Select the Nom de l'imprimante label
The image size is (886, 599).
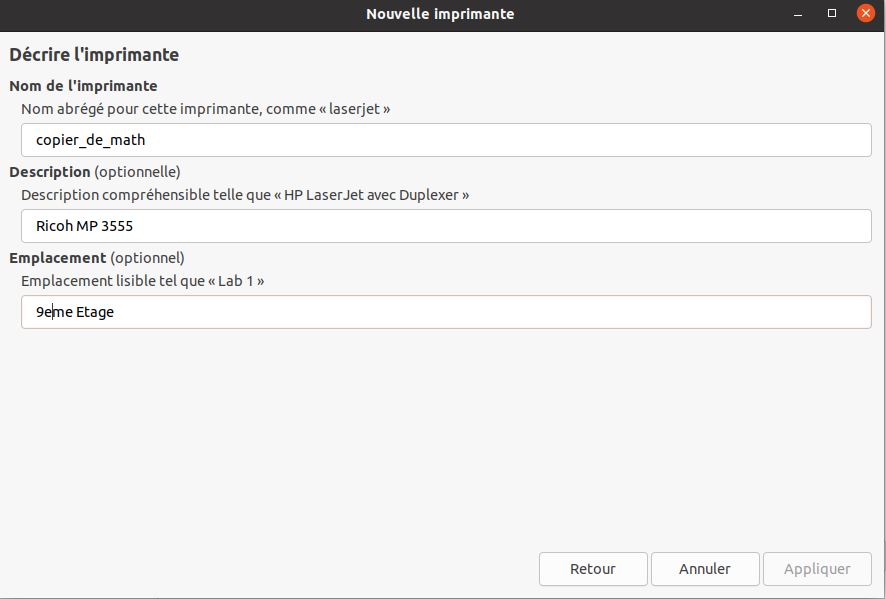click(84, 86)
